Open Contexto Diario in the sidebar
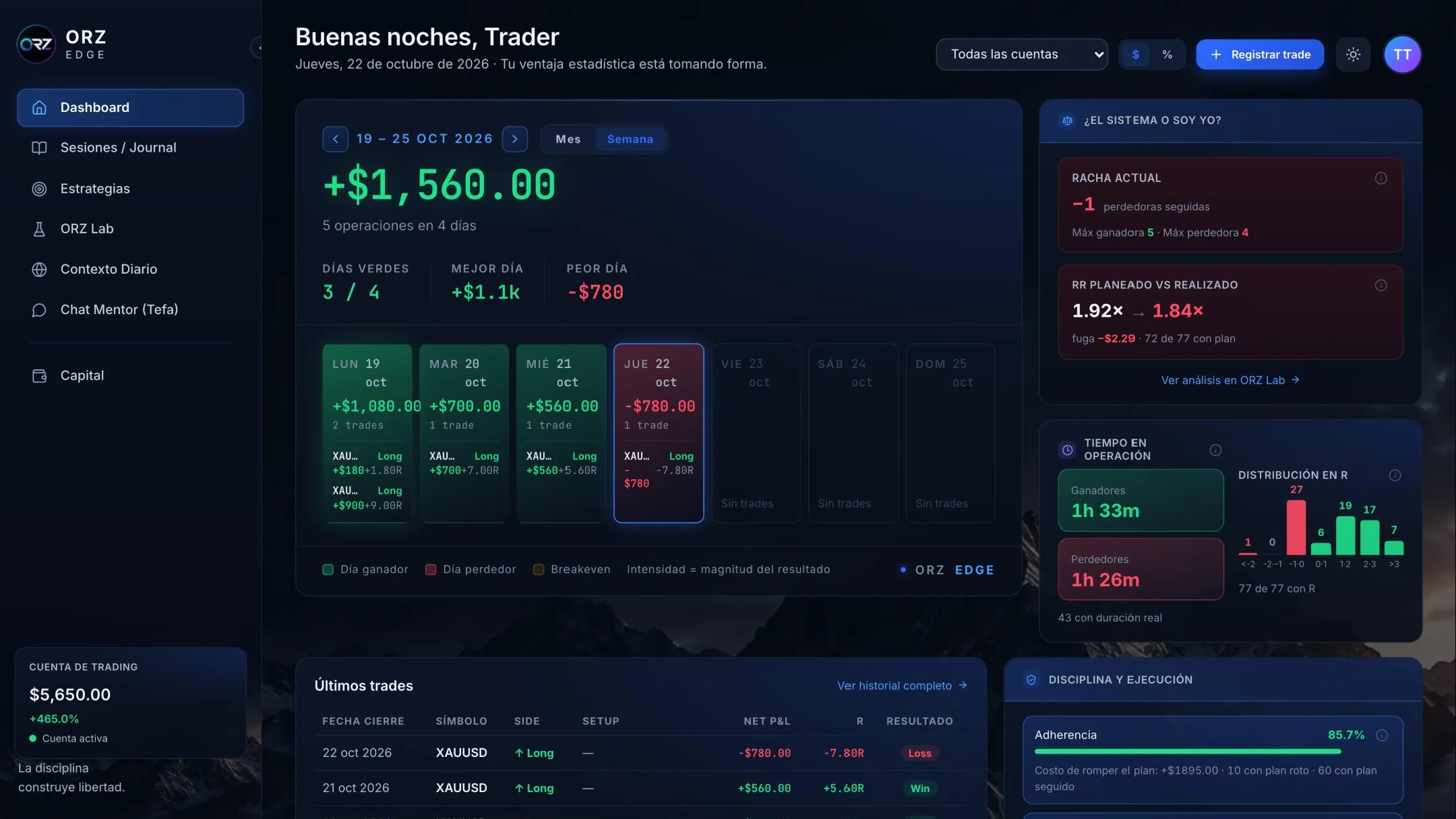This screenshot has height=819, width=1456. 130,270
